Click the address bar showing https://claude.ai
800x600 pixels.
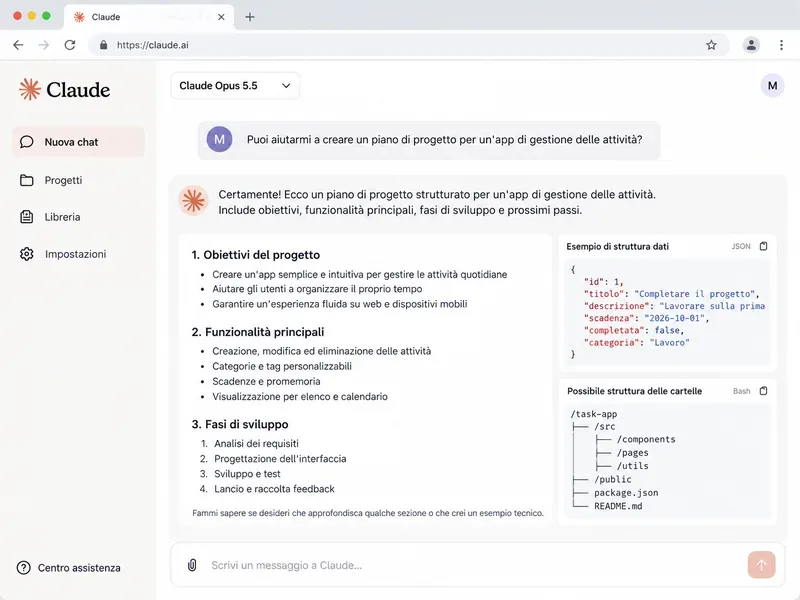point(408,45)
